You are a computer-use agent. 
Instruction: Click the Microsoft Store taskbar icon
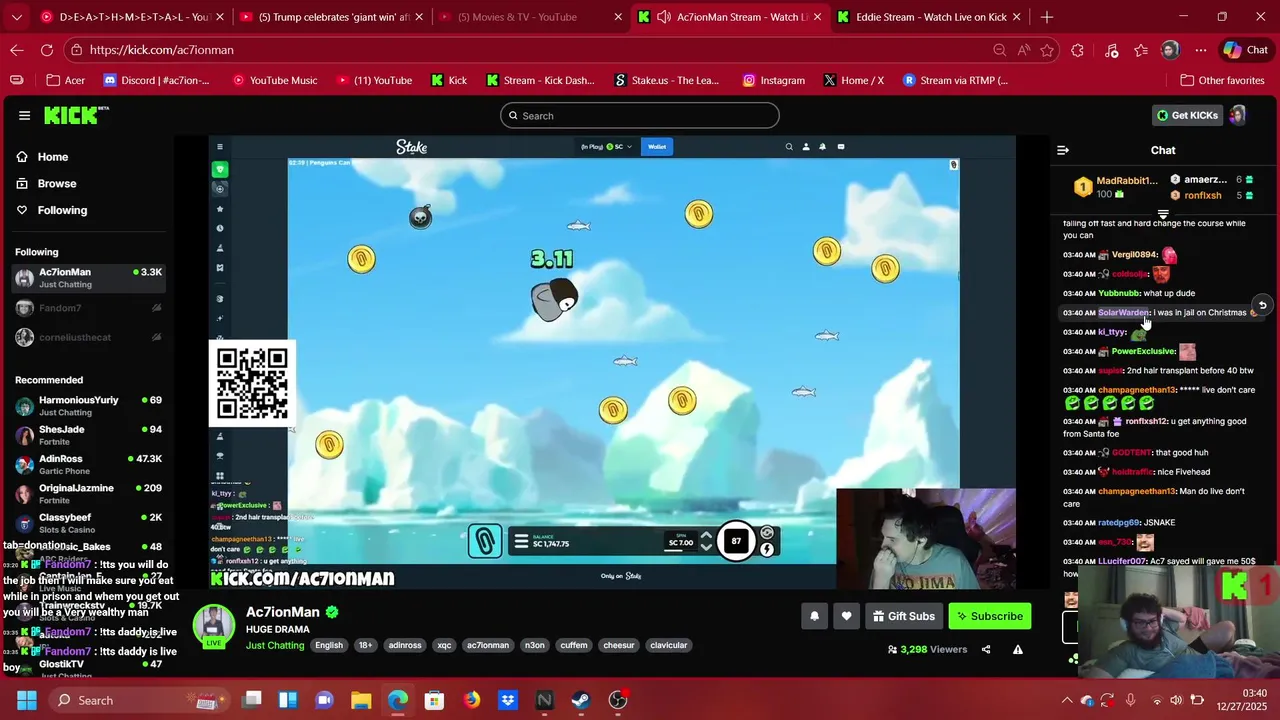pos(434,700)
